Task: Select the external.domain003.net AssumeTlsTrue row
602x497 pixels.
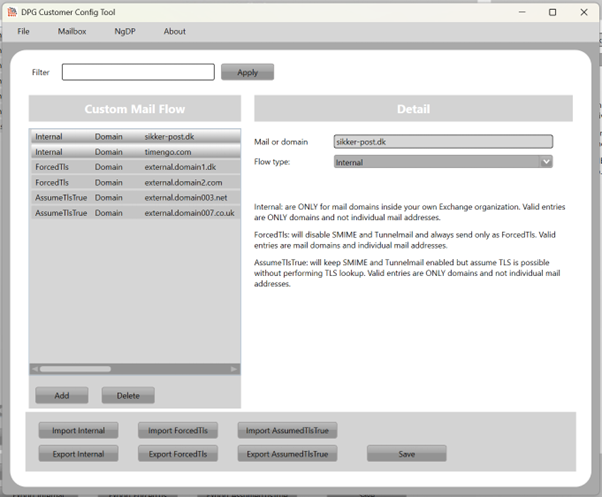Action: click(x=135, y=198)
